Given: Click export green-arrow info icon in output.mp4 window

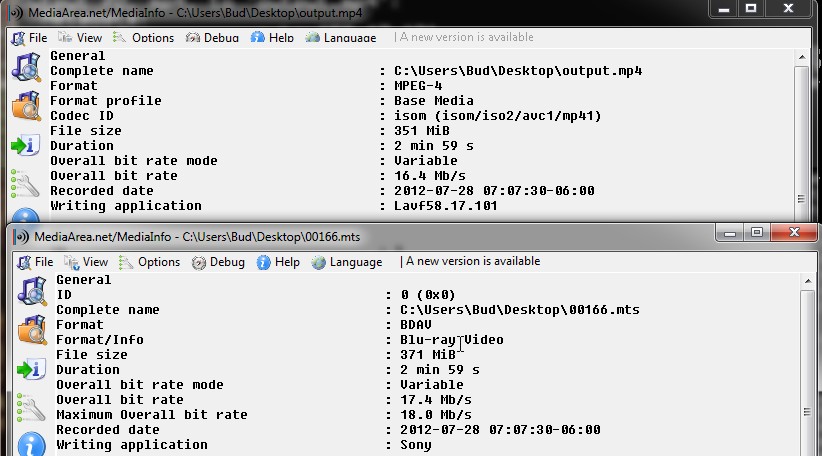Looking at the screenshot, I should pyautogui.click(x=25, y=145).
